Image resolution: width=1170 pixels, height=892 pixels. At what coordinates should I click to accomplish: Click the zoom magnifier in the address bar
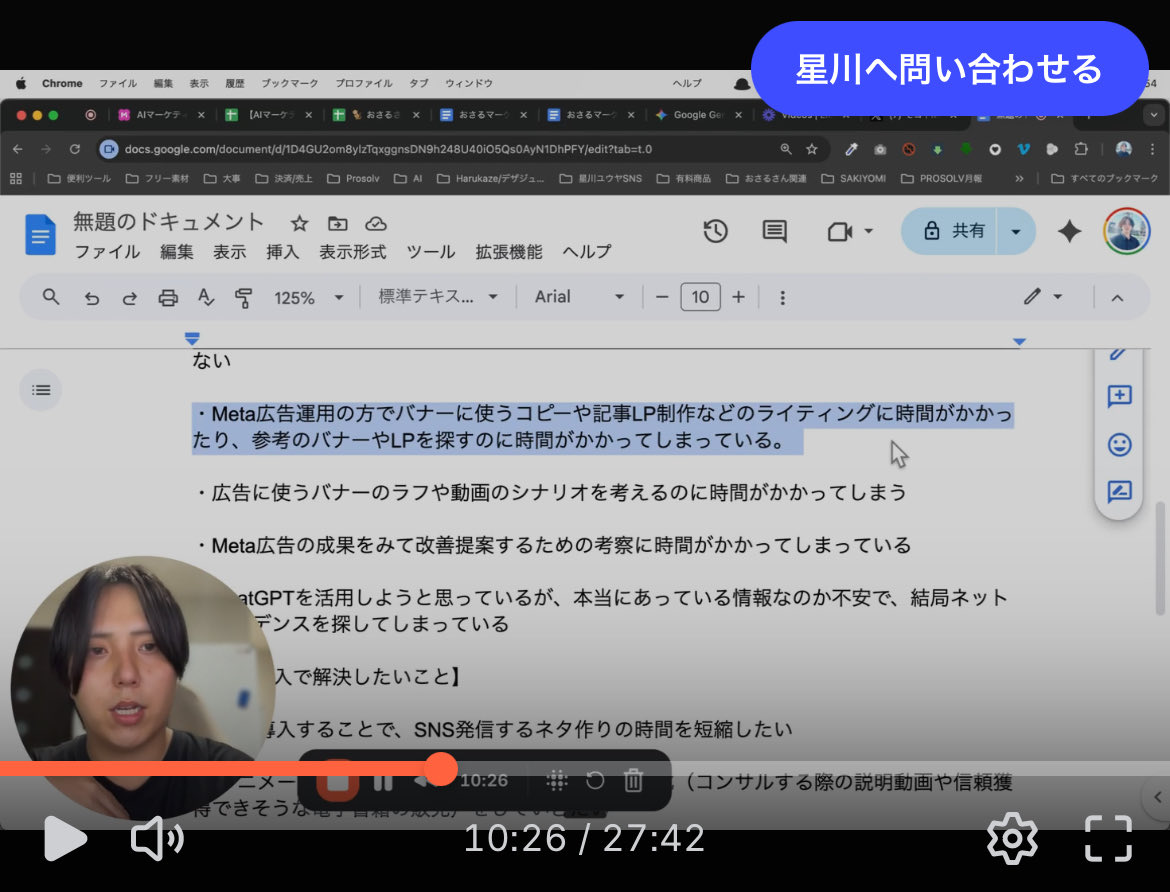(x=786, y=149)
